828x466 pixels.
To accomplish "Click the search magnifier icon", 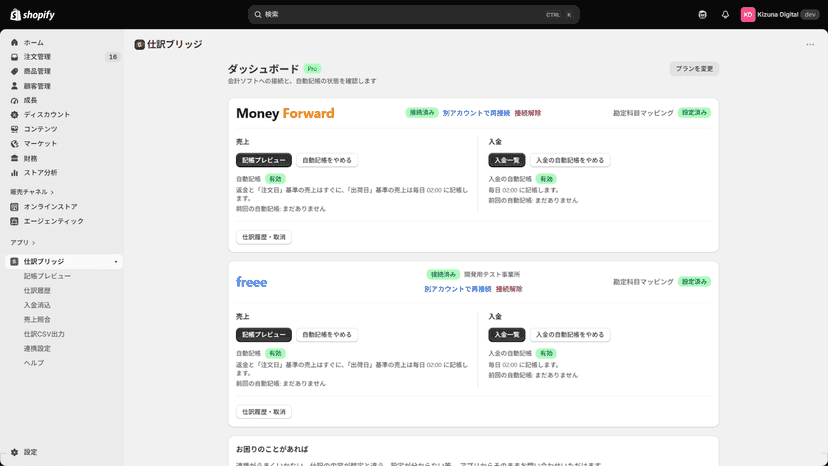I will tap(258, 15).
